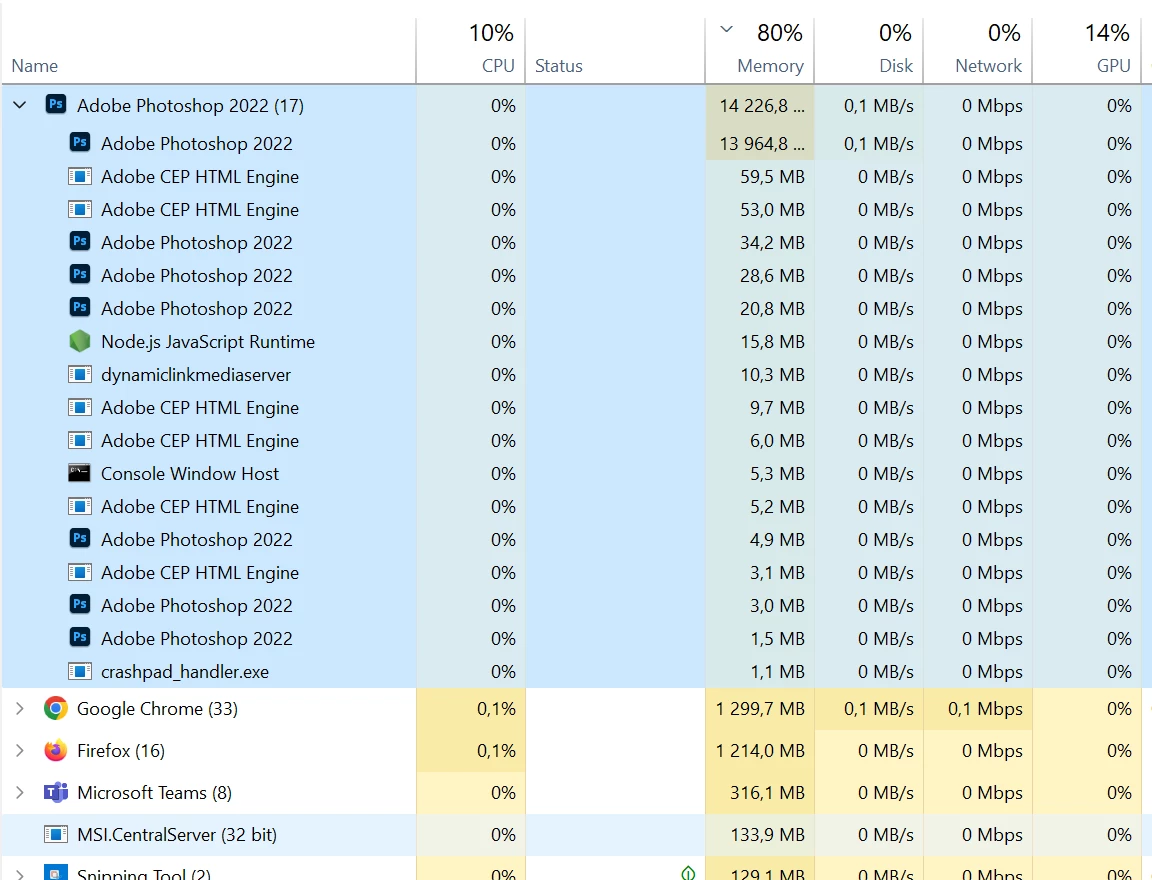The width and height of the screenshot is (1152, 880).
Task: Click the 1 214,0 MB Firefox memory cell
Action: pyautogui.click(x=760, y=751)
